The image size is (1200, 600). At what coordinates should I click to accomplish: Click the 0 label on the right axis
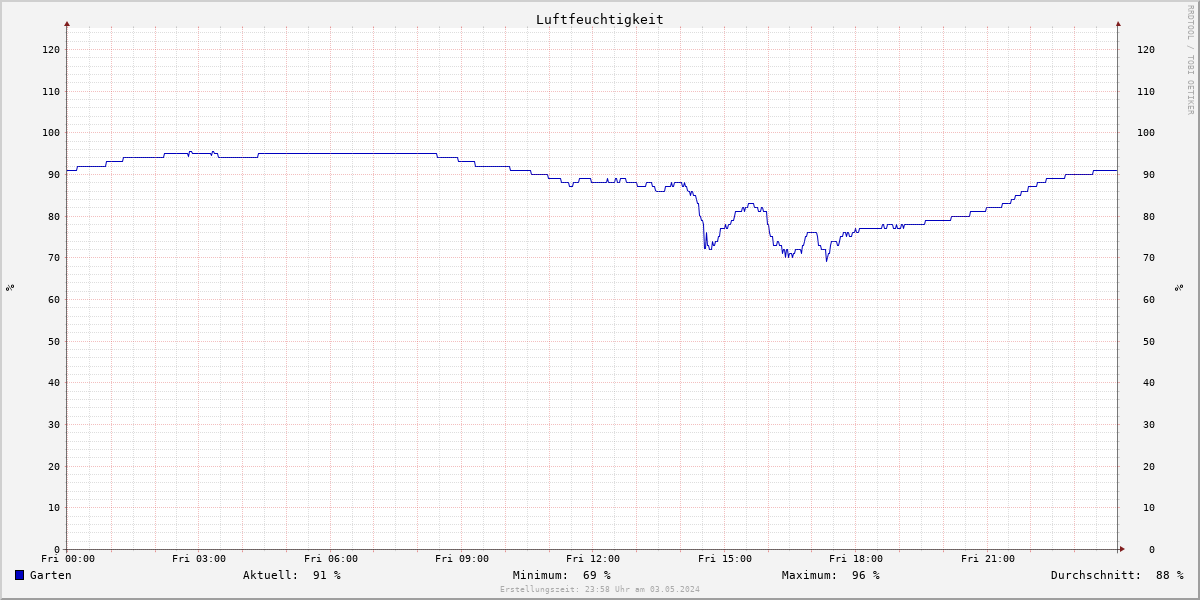click(1152, 549)
